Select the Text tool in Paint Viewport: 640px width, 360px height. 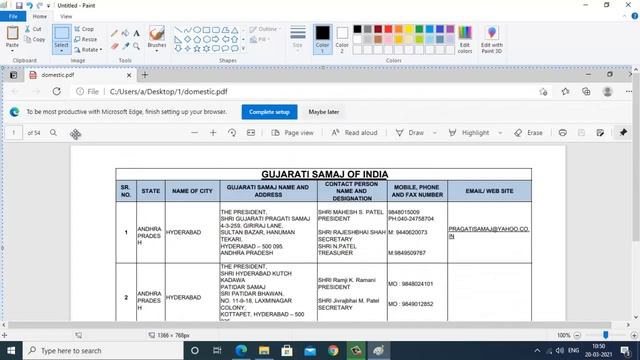point(136,33)
